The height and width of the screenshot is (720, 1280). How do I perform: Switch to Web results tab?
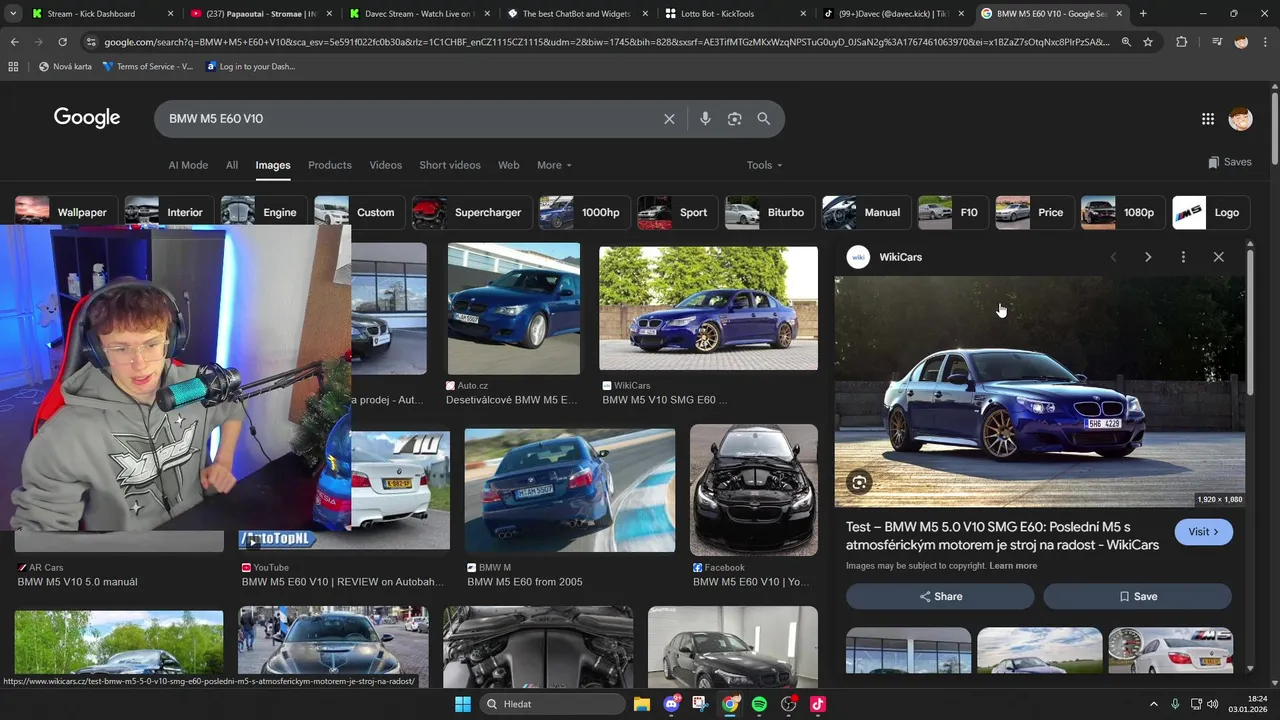(x=509, y=165)
